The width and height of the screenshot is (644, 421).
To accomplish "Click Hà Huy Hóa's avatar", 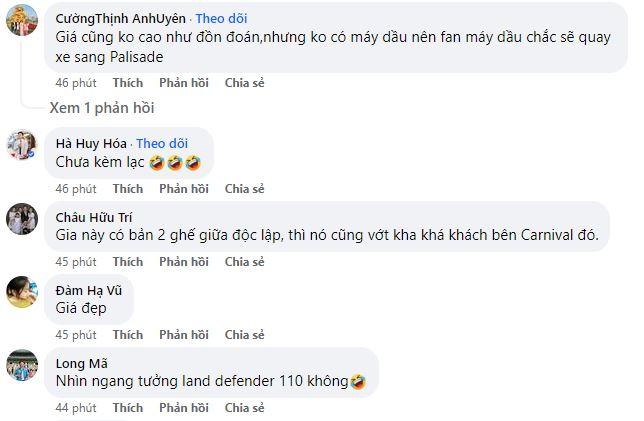I will click(23, 145).
